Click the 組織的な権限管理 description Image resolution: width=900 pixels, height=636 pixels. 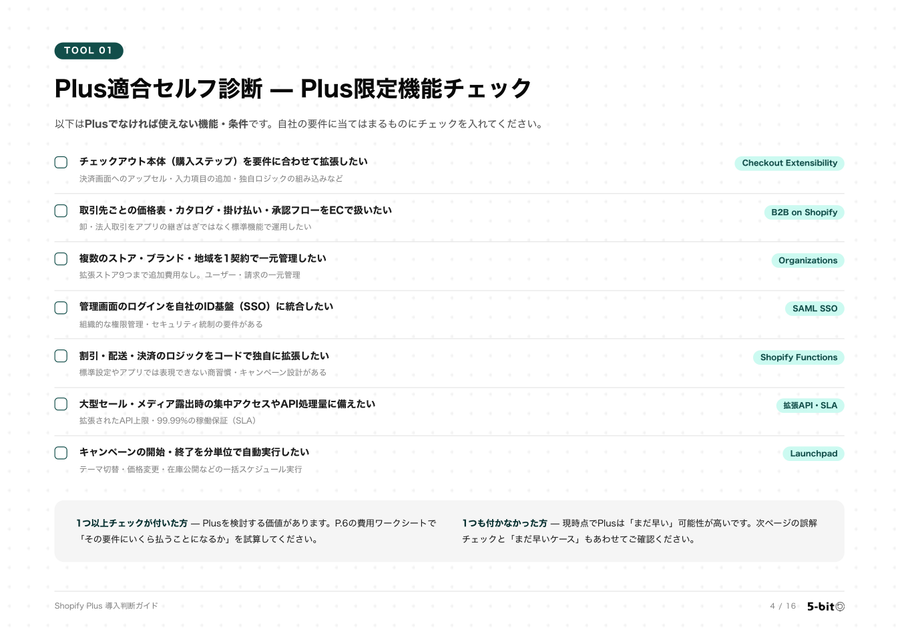click(171, 324)
